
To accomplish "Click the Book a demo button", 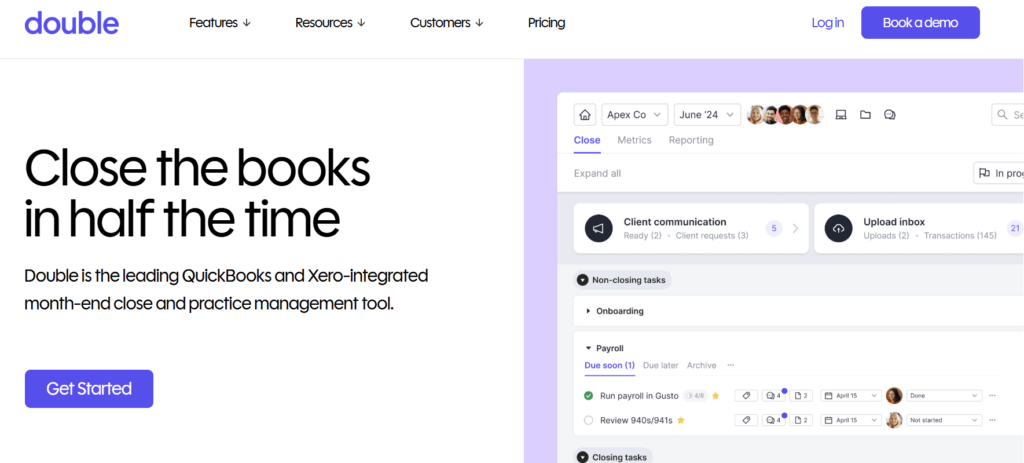I will pyautogui.click(x=920, y=22).
